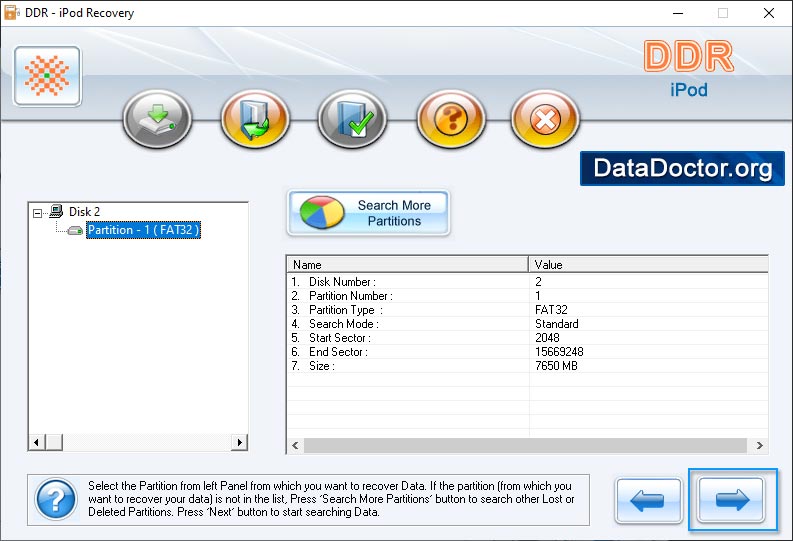The width and height of the screenshot is (793, 541).
Task: Click Search More Partitions button
Action: click(369, 213)
